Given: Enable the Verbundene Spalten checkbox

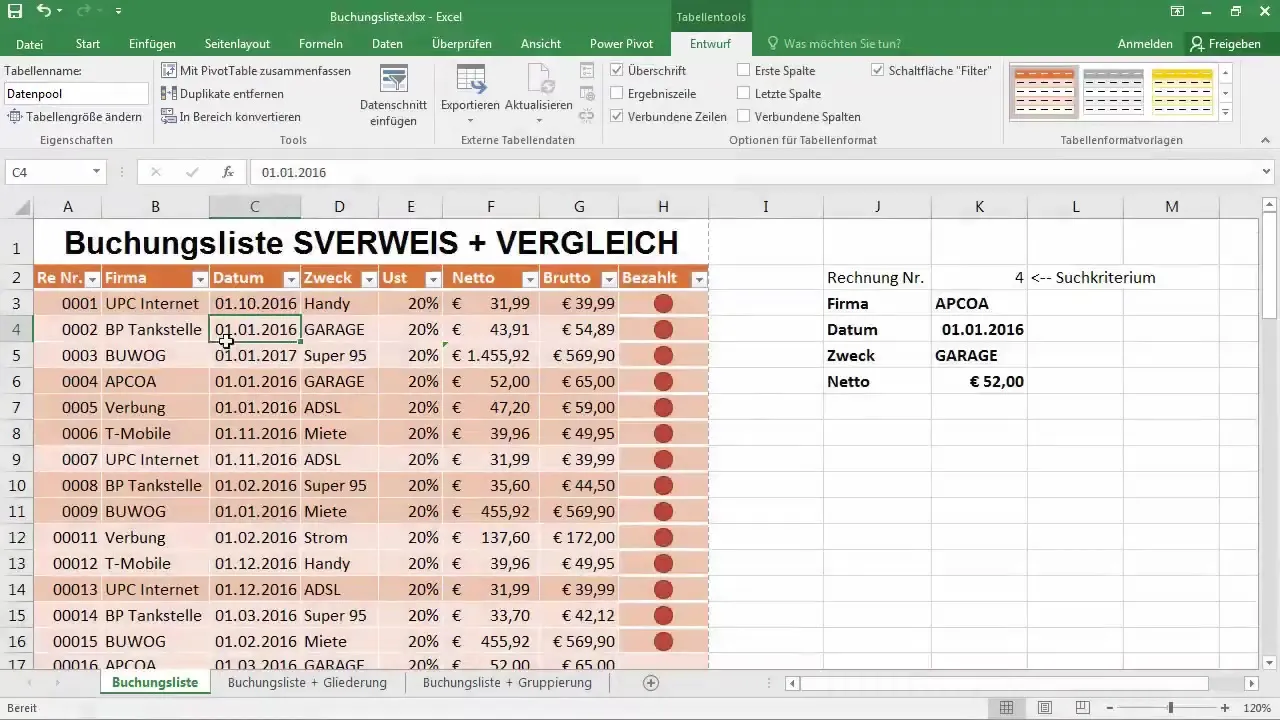Looking at the screenshot, I should coord(744,117).
